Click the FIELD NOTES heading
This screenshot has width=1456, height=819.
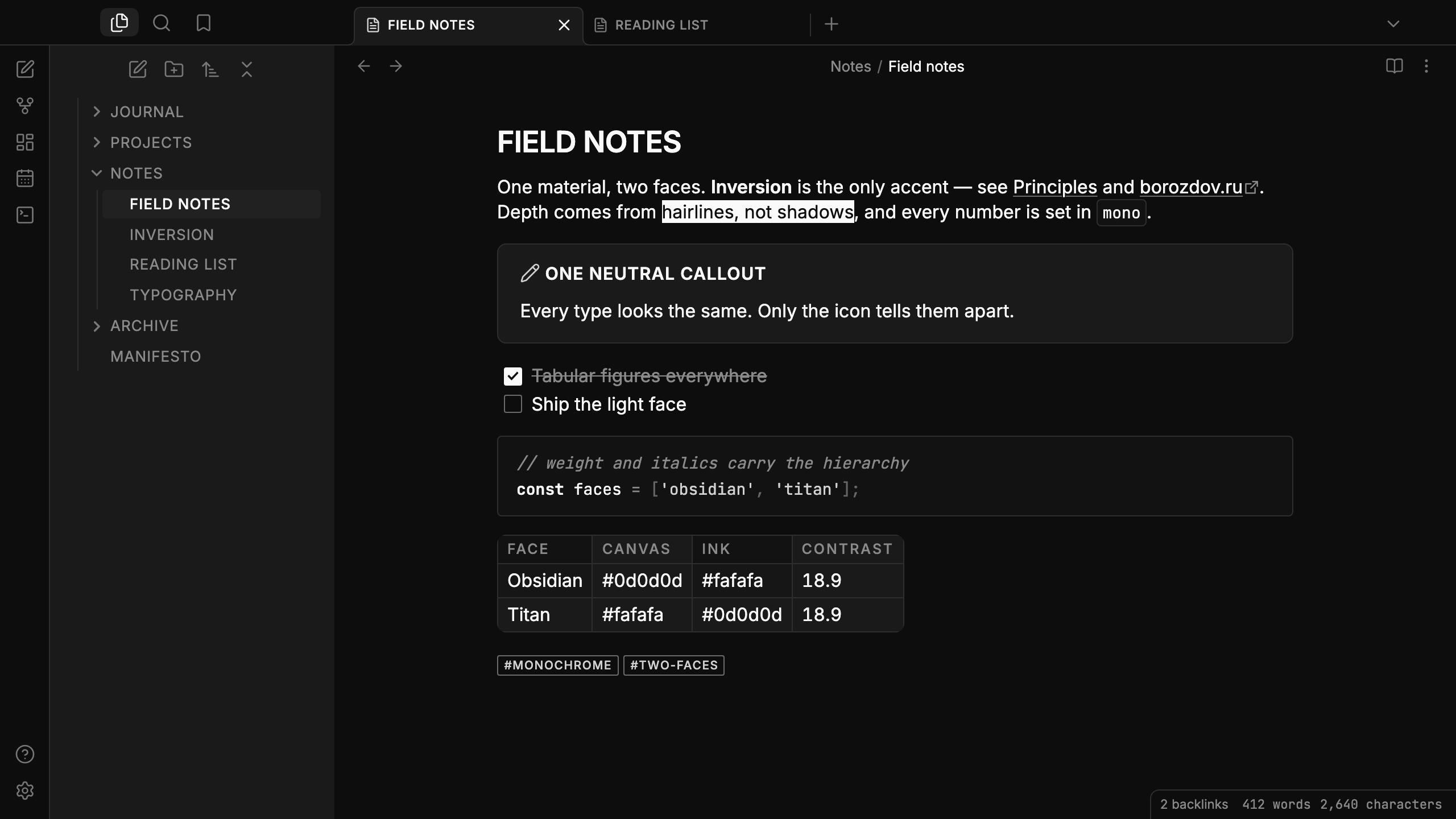(589, 142)
